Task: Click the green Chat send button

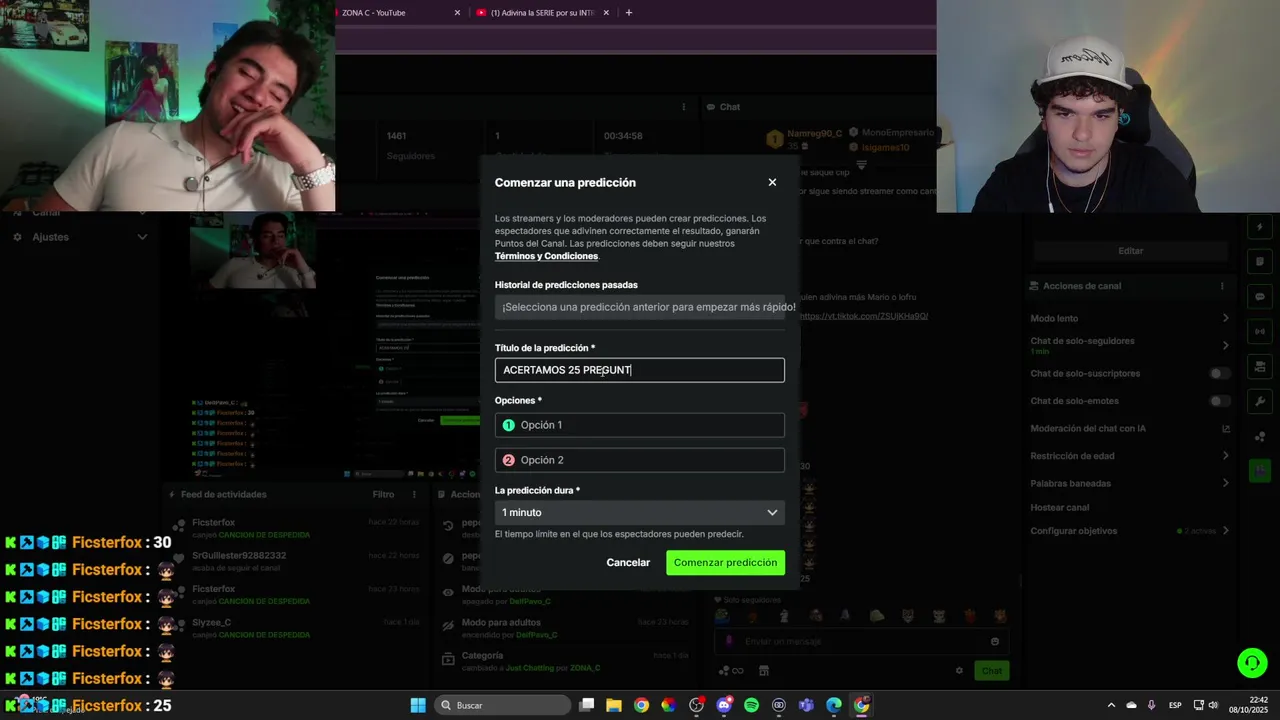Action: [x=991, y=670]
